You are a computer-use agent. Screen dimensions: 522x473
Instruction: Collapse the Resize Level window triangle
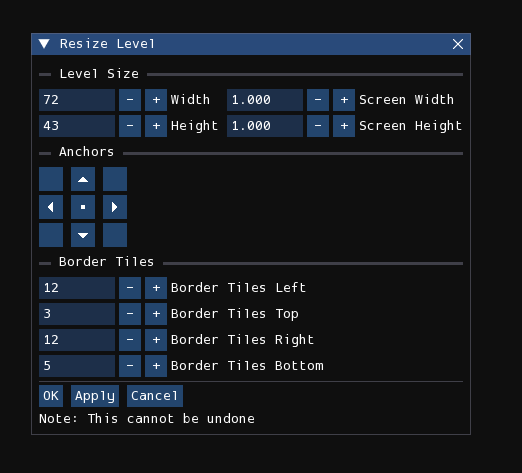pyautogui.click(x=44, y=44)
